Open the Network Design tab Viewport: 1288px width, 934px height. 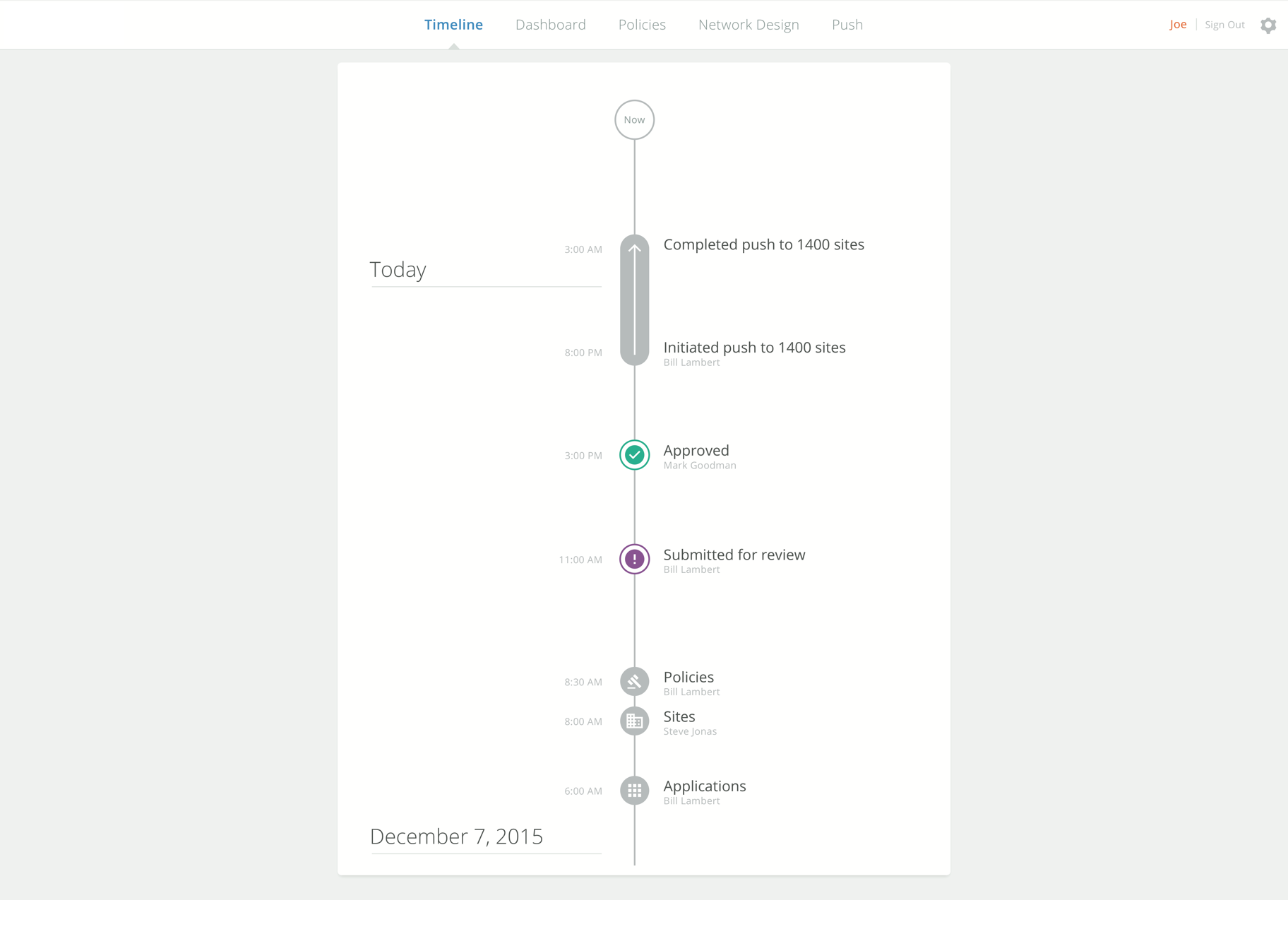pyautogui.click(x=749, y=25)
